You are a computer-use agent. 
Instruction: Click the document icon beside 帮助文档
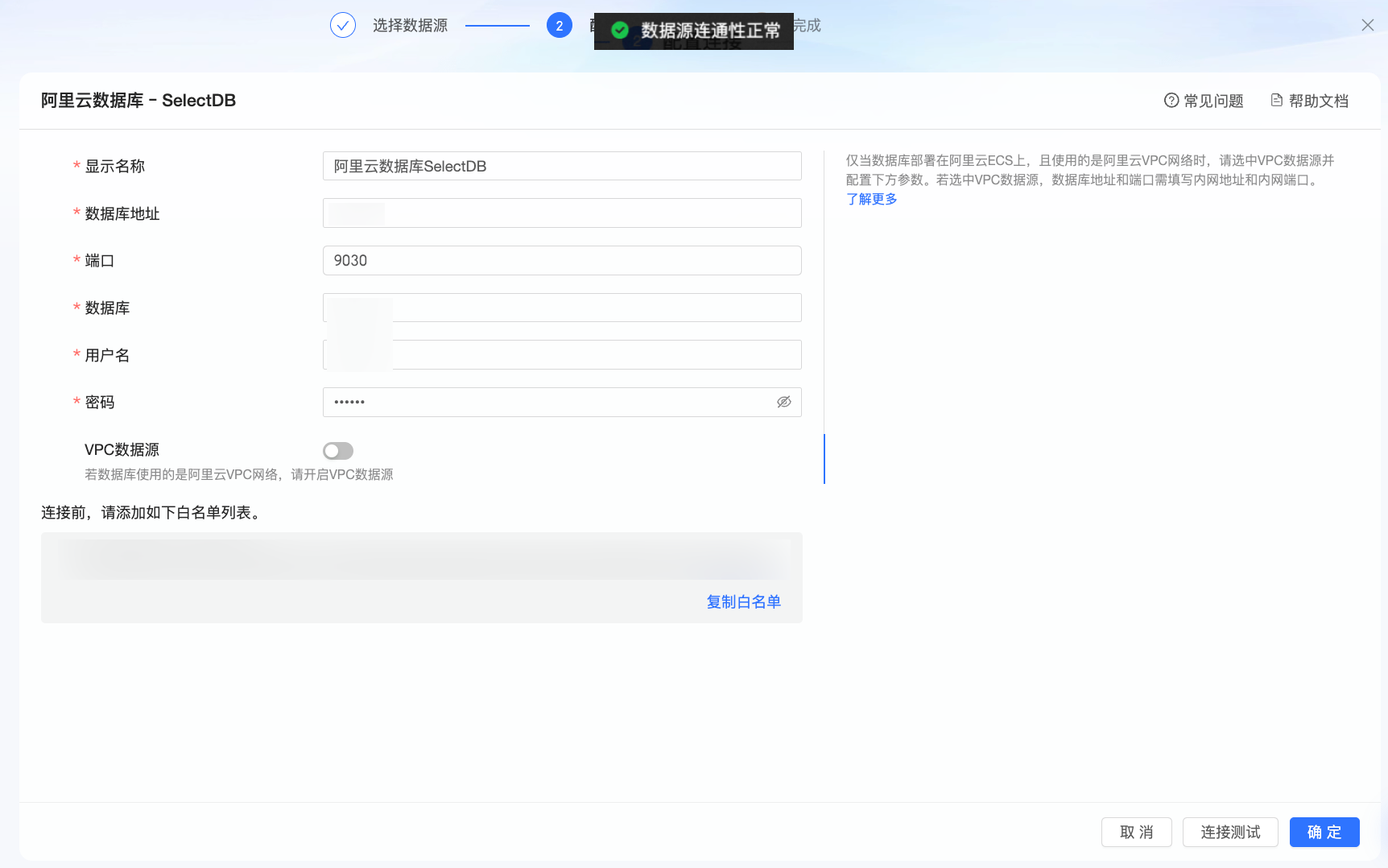point(1277,101)
